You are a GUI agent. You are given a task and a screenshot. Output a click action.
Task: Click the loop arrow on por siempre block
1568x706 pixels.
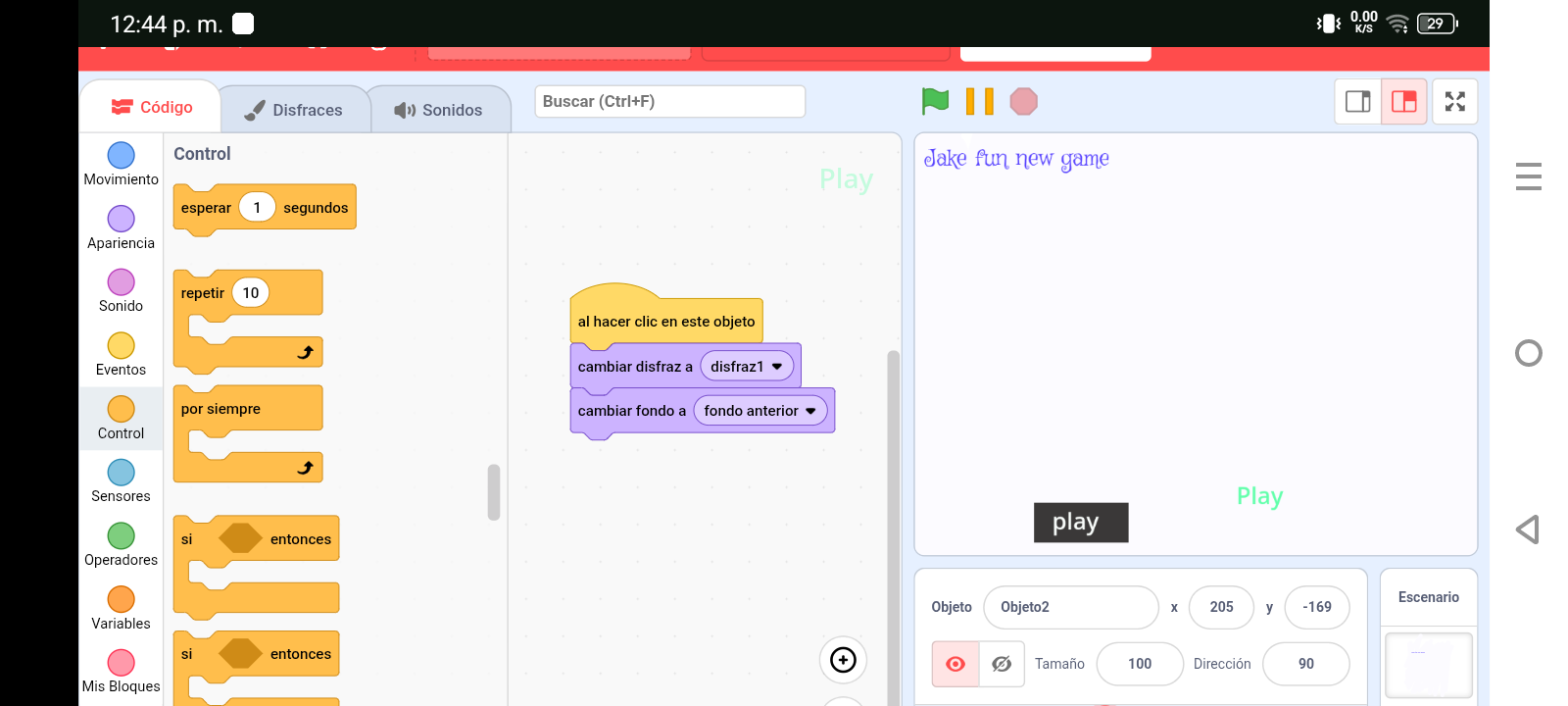(306, 468)
